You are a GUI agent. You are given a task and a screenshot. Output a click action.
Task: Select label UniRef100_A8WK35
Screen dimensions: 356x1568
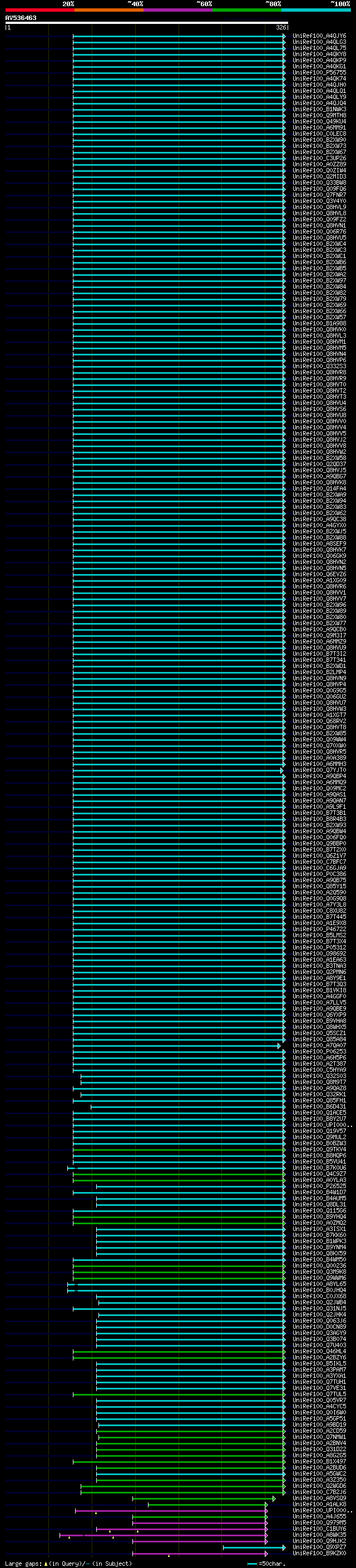[319, 1535]
